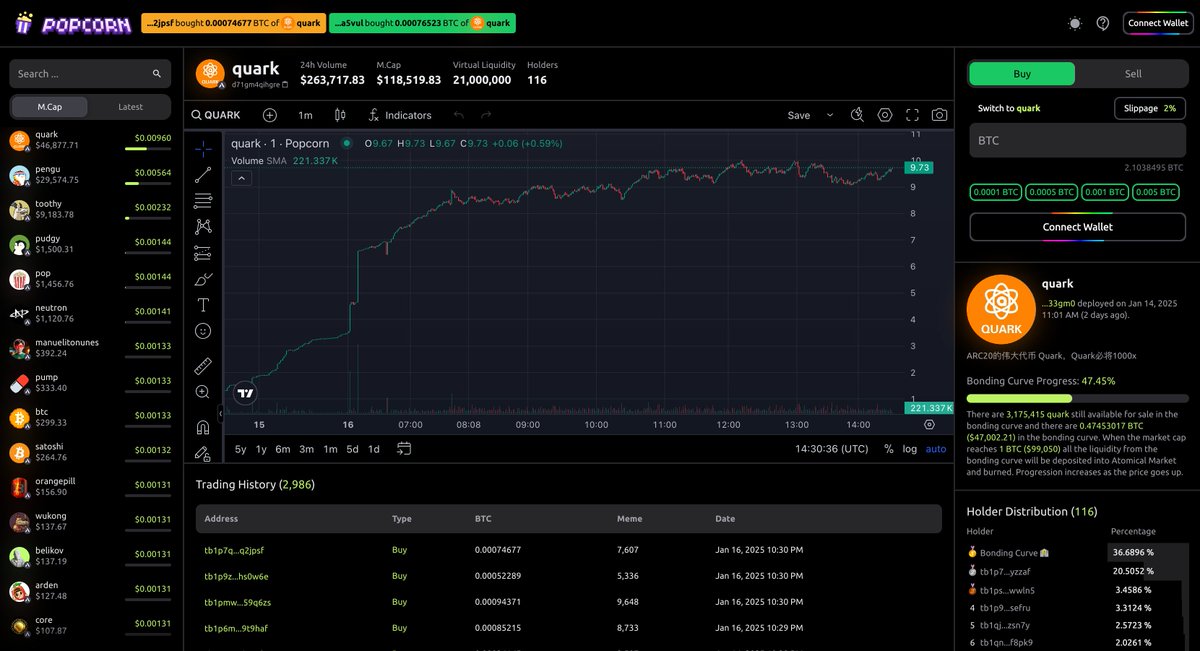Expand the Save layout dropdown arrow
Screen dimensions: 1200x651
tap(830, 115)
